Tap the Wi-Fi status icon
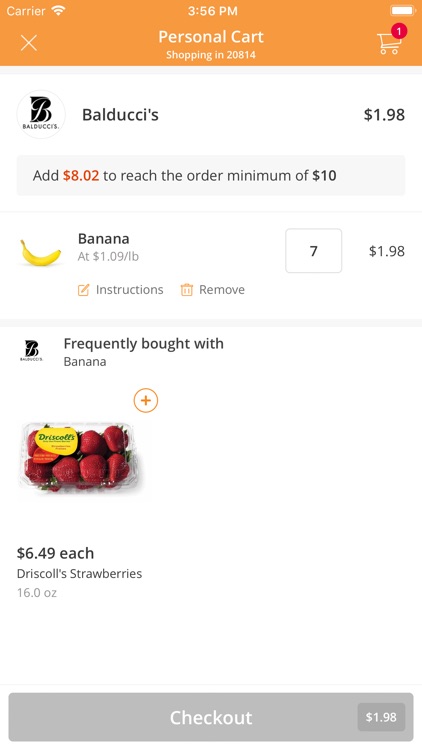 click(x=59, y=11)
